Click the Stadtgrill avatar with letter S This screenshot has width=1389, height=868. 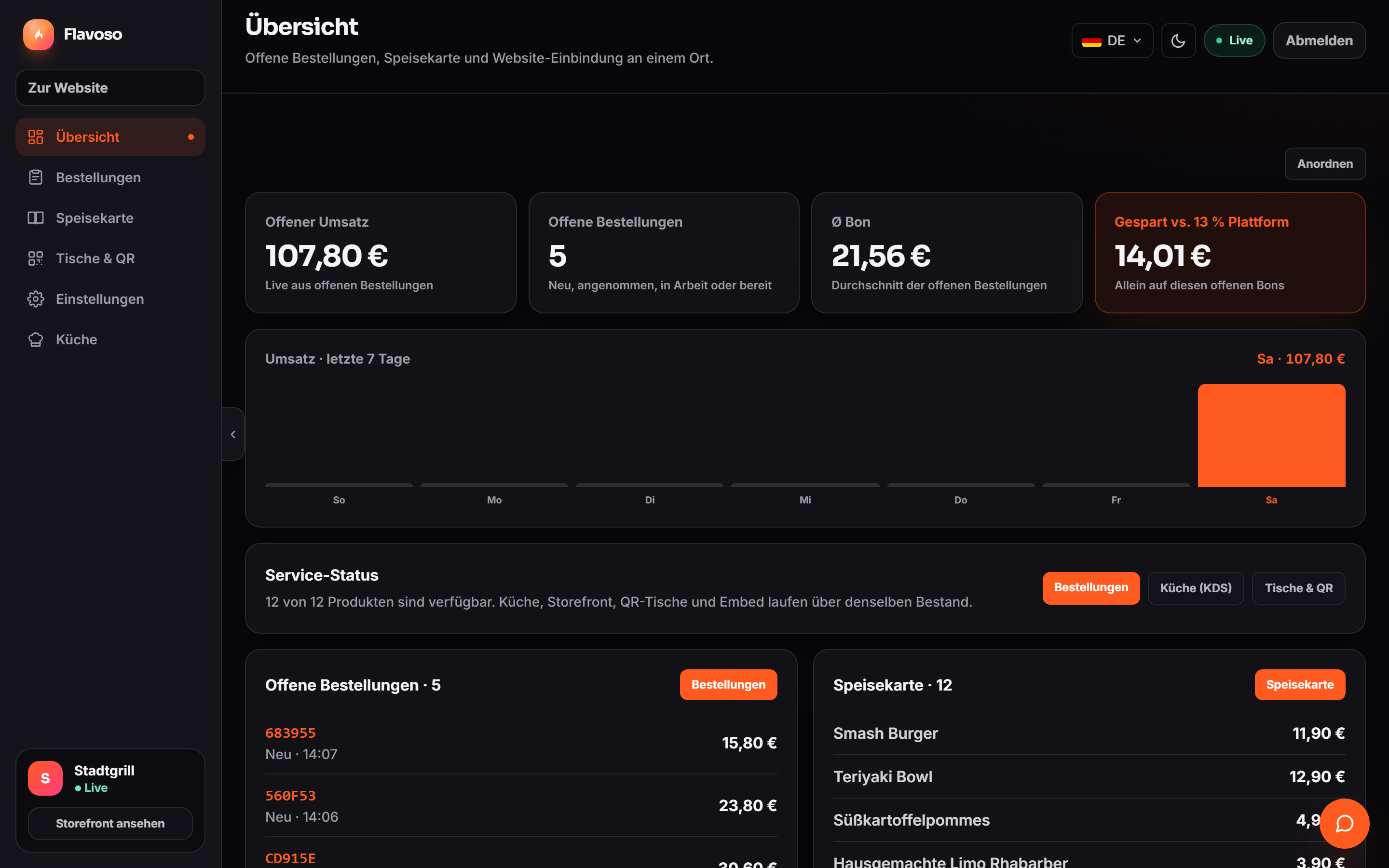[45, 778]
